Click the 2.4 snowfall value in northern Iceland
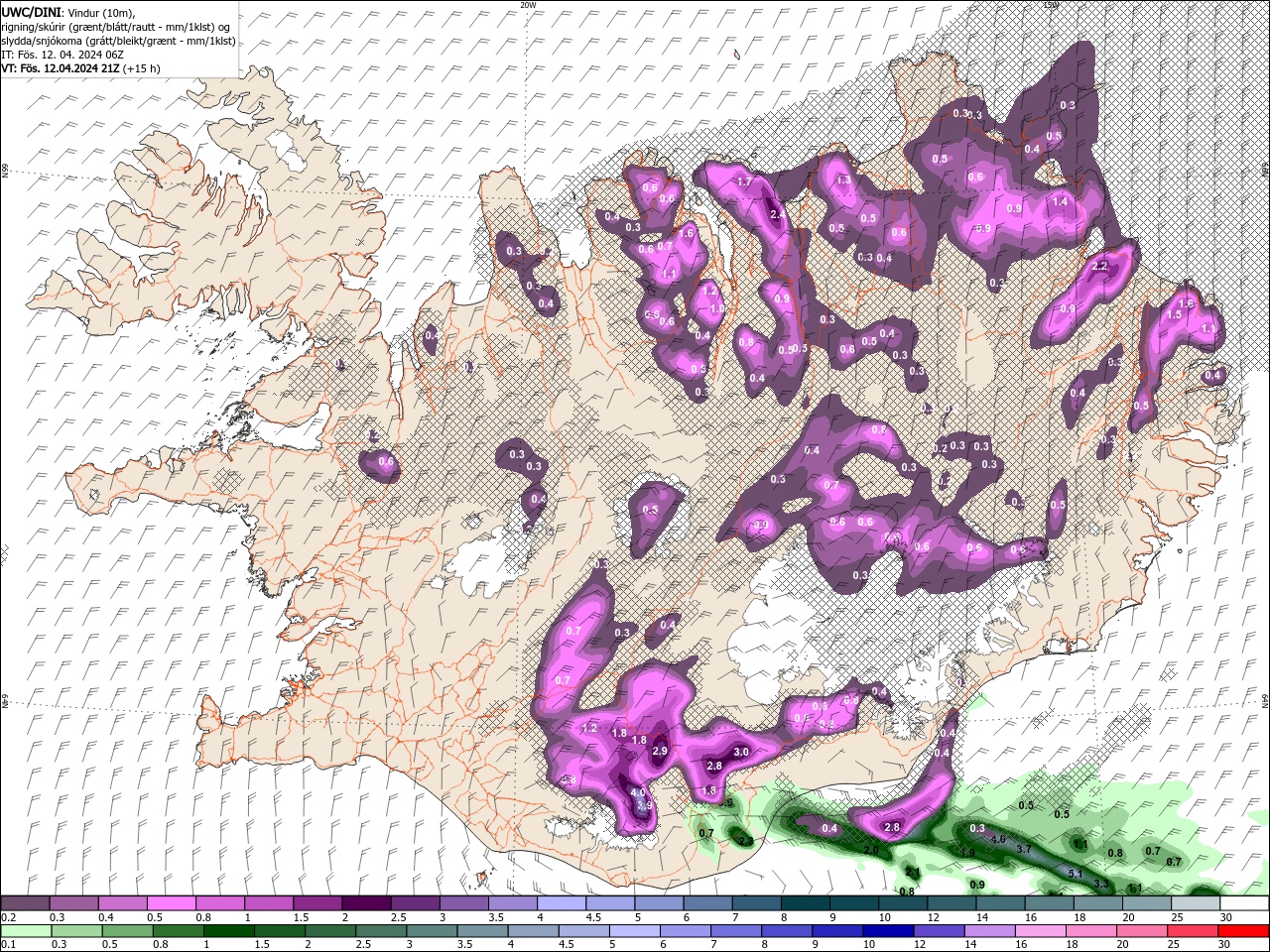This screenshot has height=952, width=1270. click(x=778, y=213)
